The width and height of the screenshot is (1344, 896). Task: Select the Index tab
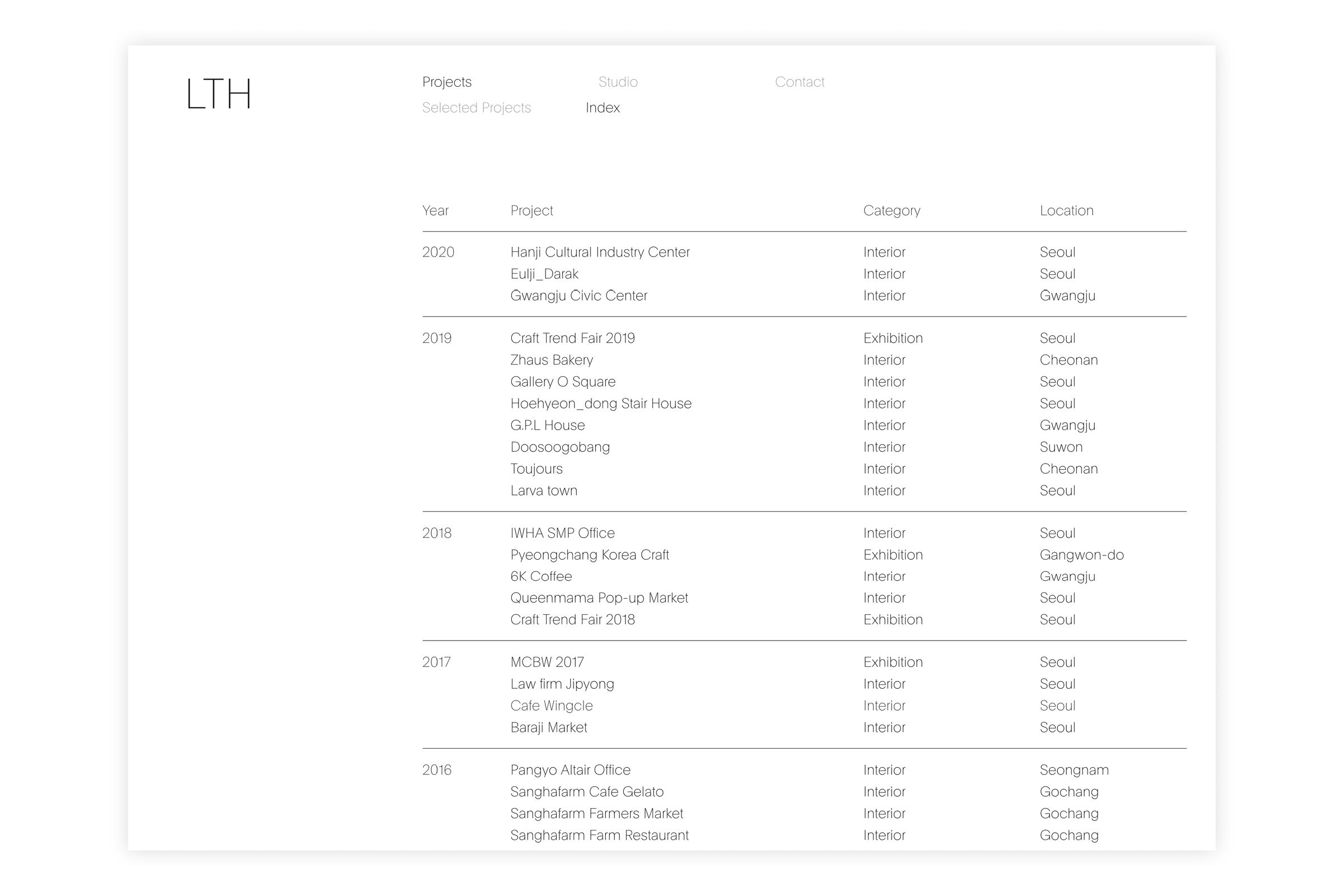pos(603,108)
